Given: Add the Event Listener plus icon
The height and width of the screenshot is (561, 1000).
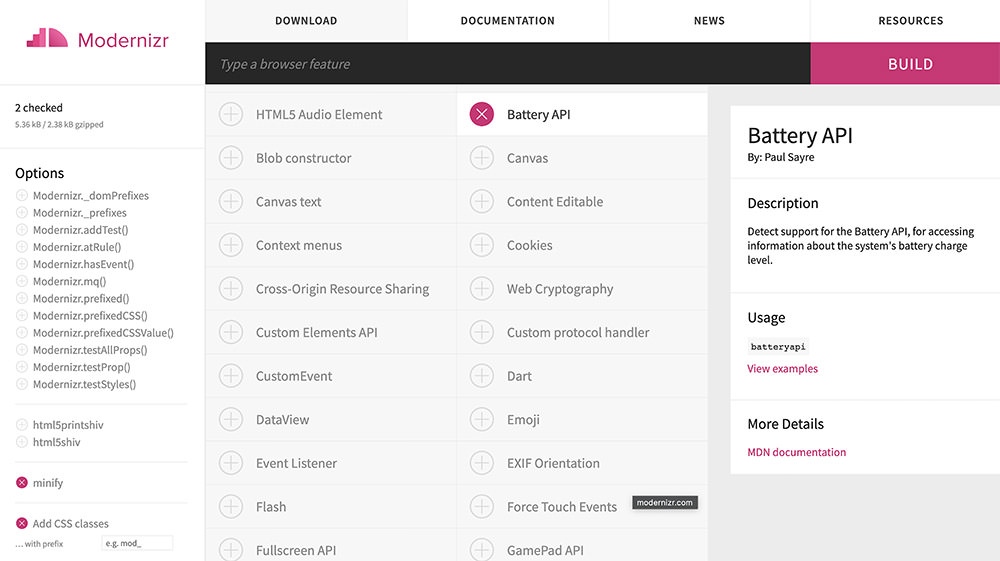Looking at the screenshot, I should tap(231, 463).
